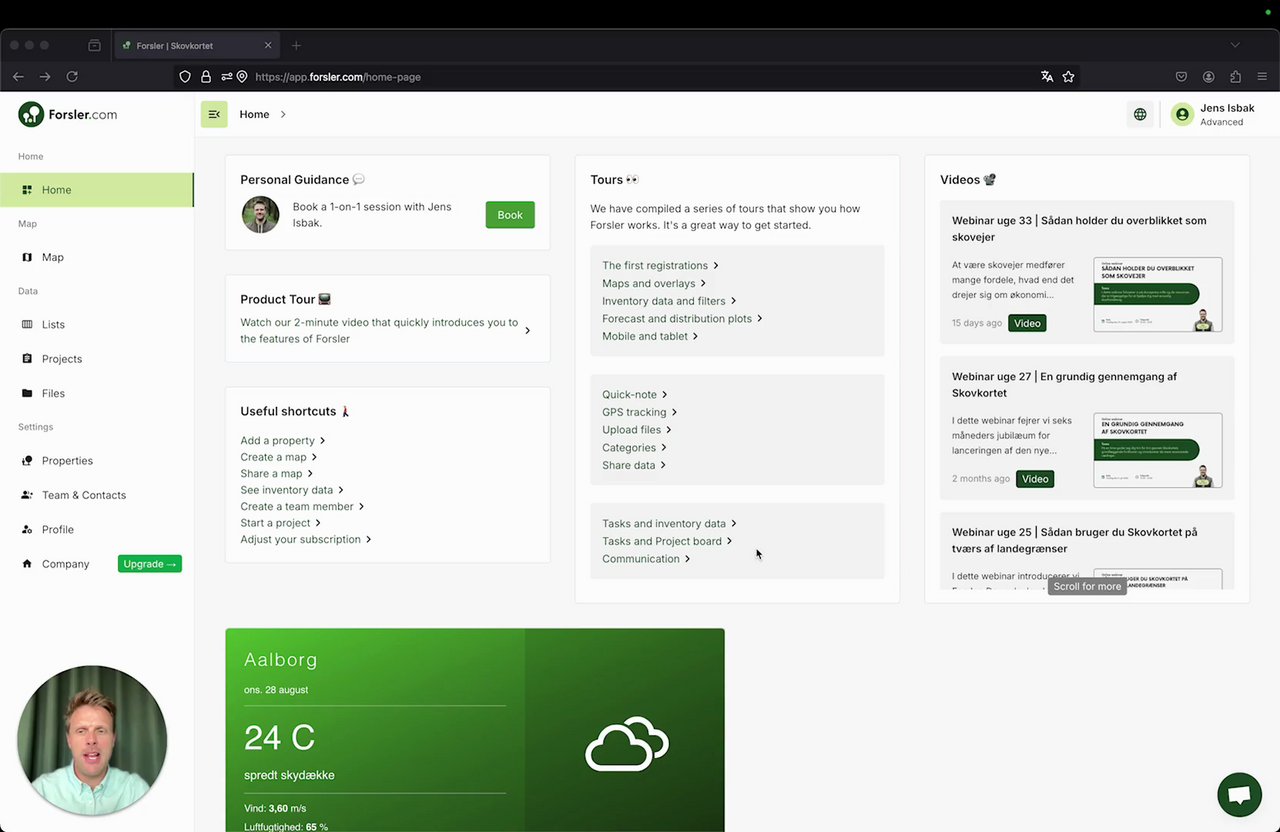The height and width of the screenshot is (832, 1280).
Task: Open the Share a map shortcut
Action: (276, 473)
